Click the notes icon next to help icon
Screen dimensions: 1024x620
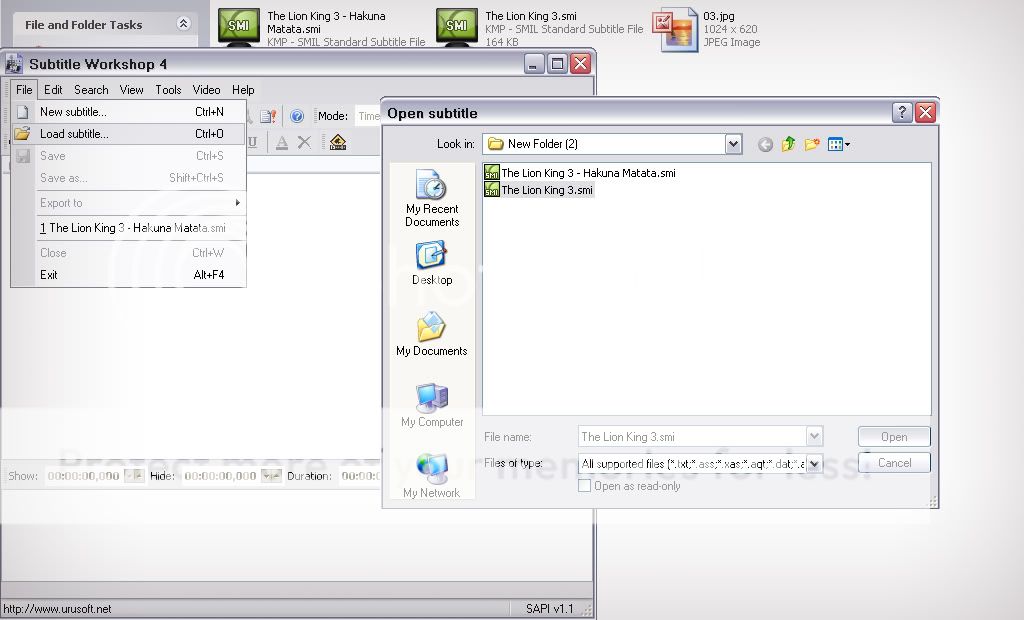(268, 116)
